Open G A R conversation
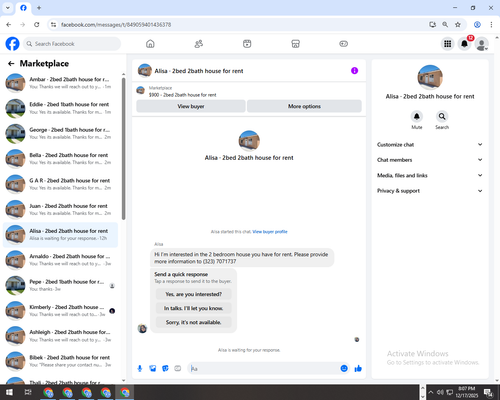500x400 pixels. (60, 184)
